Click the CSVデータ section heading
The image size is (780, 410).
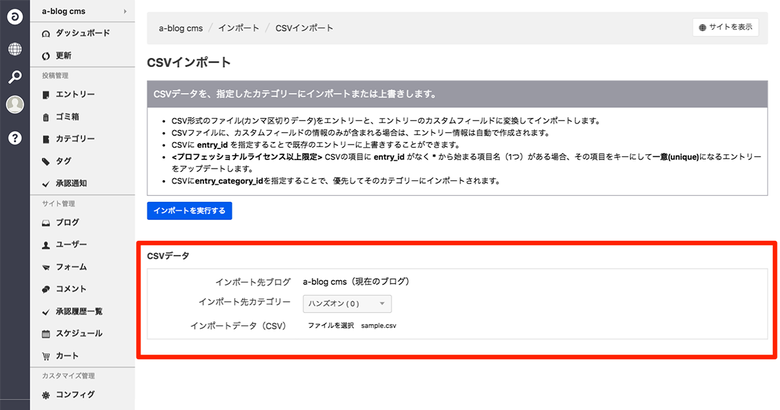168,256
